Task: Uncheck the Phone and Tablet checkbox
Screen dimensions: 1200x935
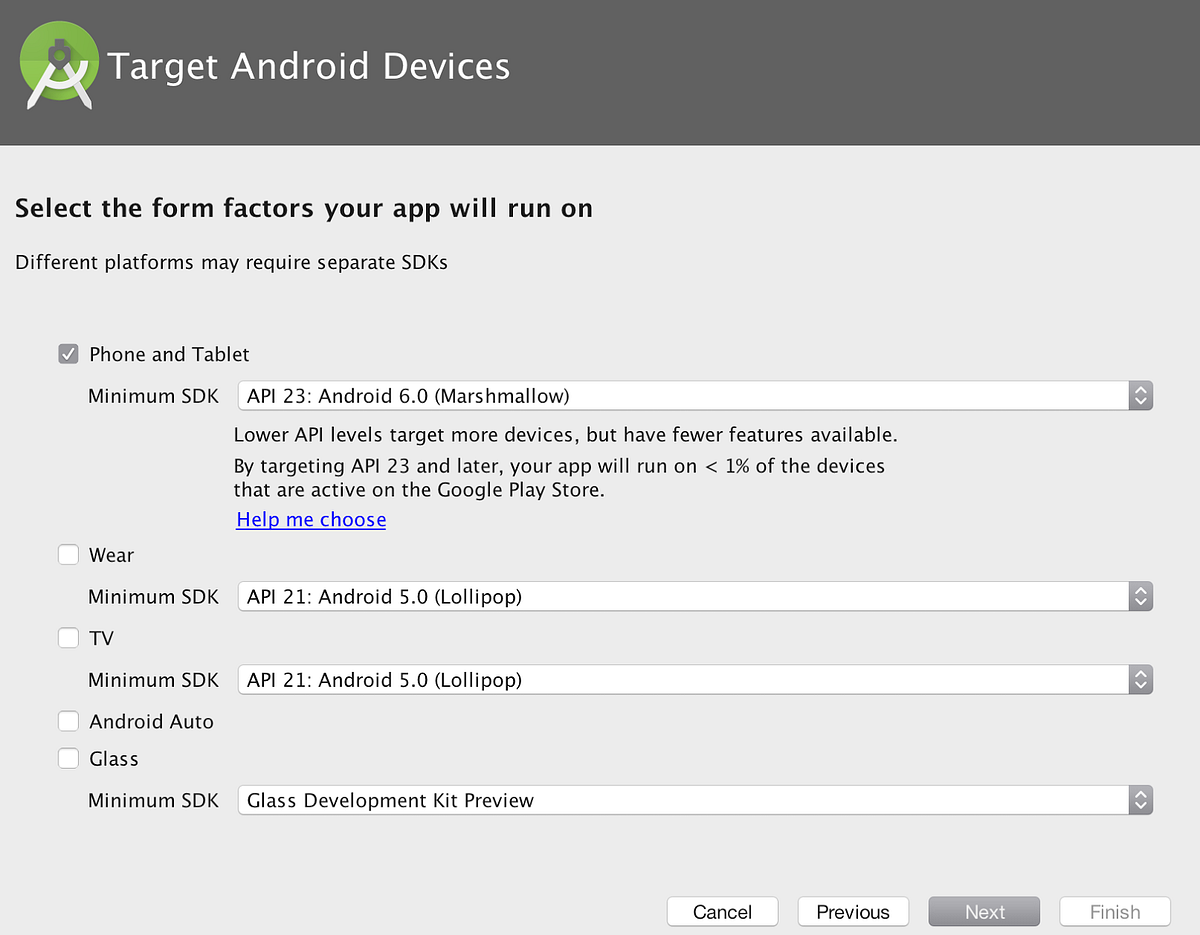Action: [68, 354]
